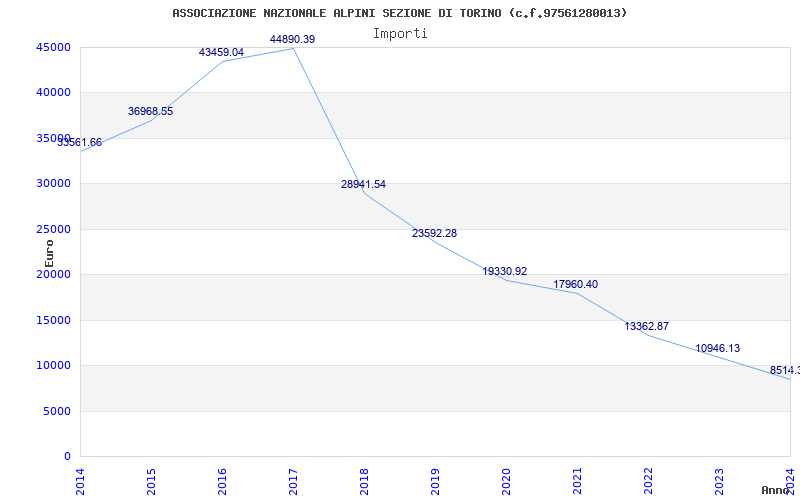800x500 pixels.
Task: Click the data label 19330.92
Action: (x=505, y=271)
